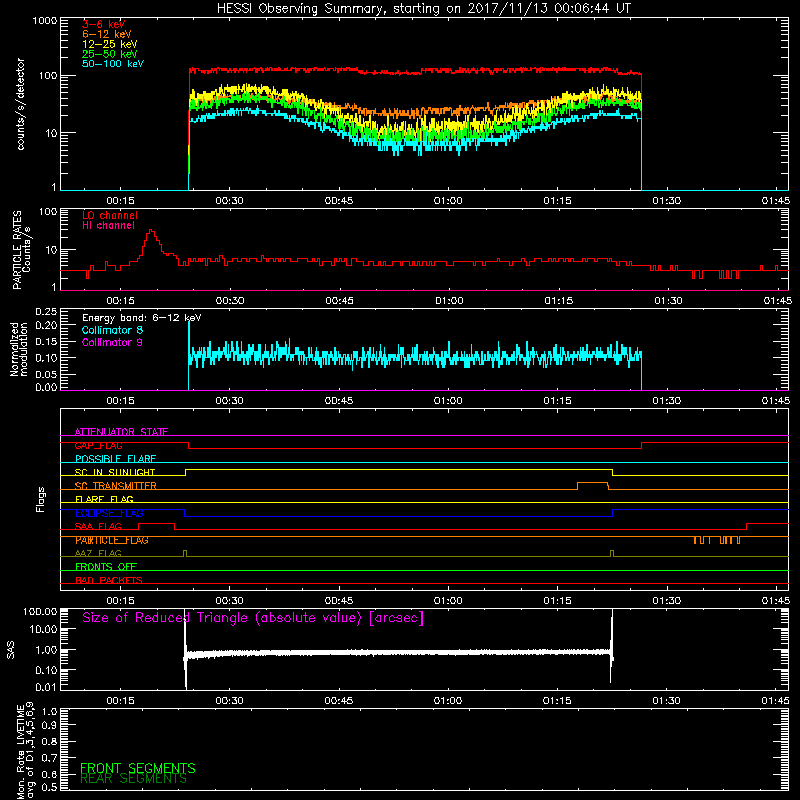Click the REAR SEGMENTS legend label
Image resolution: width=800 pixels, height=800 pixels.
pos(134,779)
